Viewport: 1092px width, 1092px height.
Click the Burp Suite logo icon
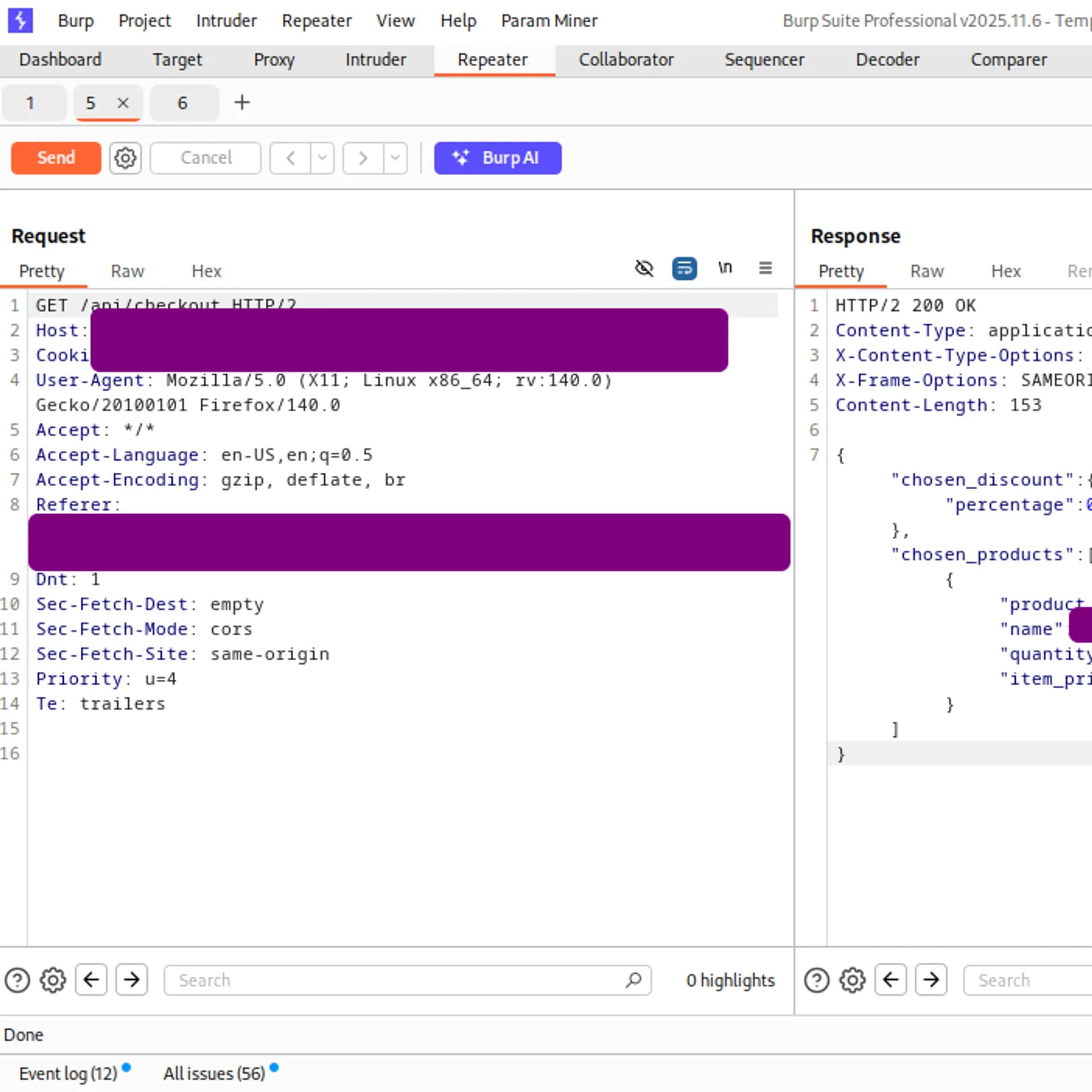pyautogui.click(x=20, y=20)
